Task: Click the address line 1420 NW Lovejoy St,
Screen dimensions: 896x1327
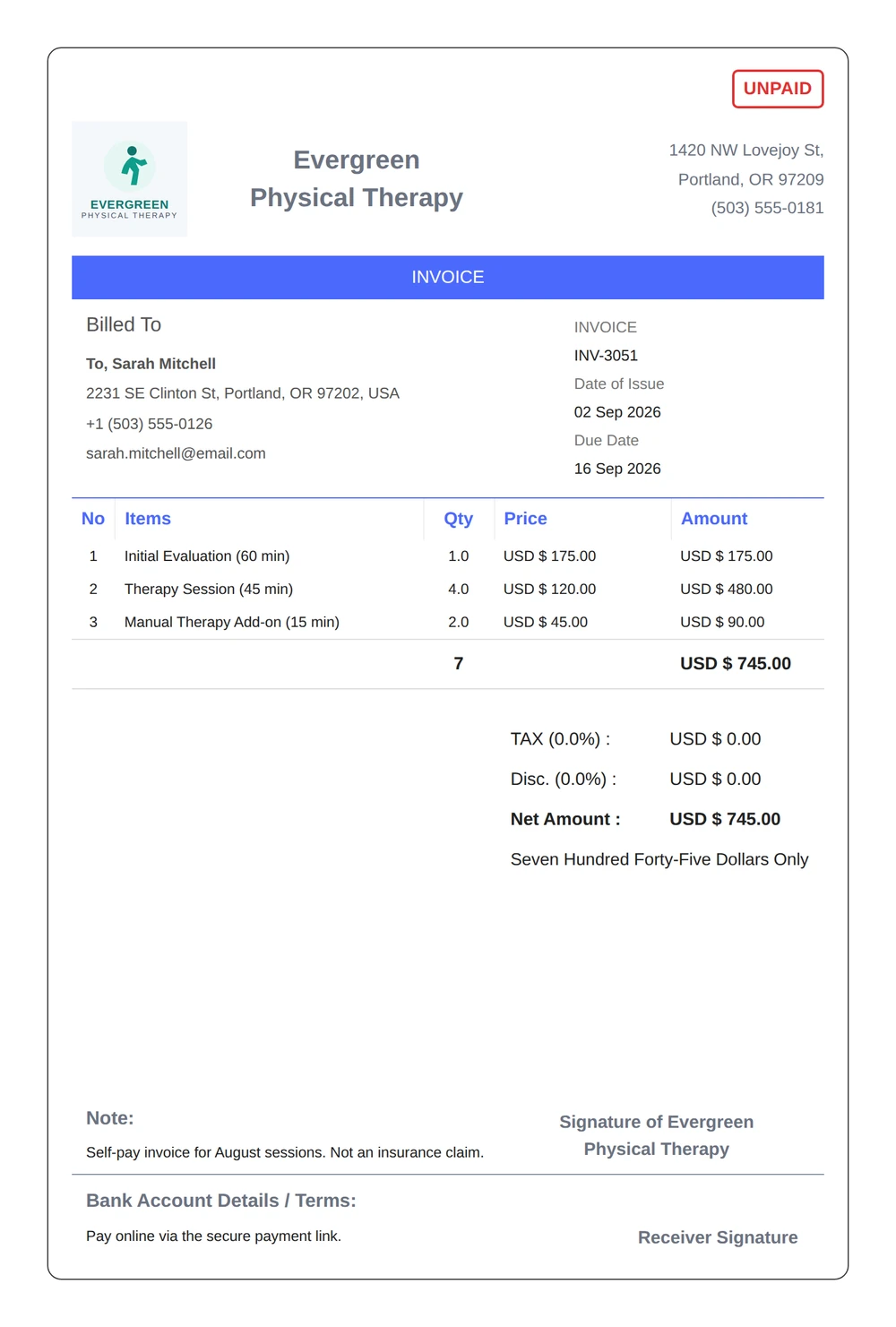Action: [x=746, y=151]
